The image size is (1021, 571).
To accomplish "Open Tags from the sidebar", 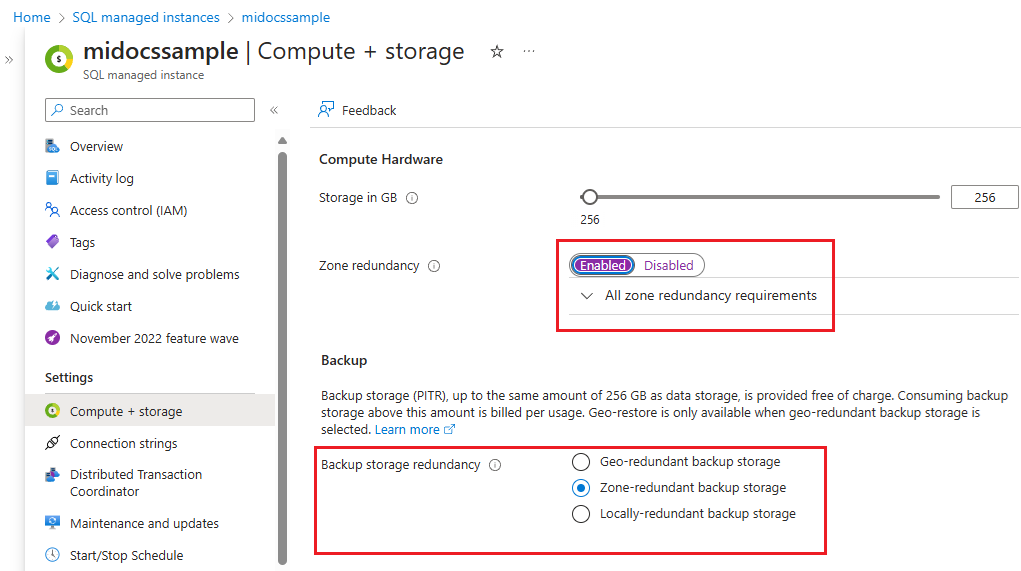I will [82, 242].
